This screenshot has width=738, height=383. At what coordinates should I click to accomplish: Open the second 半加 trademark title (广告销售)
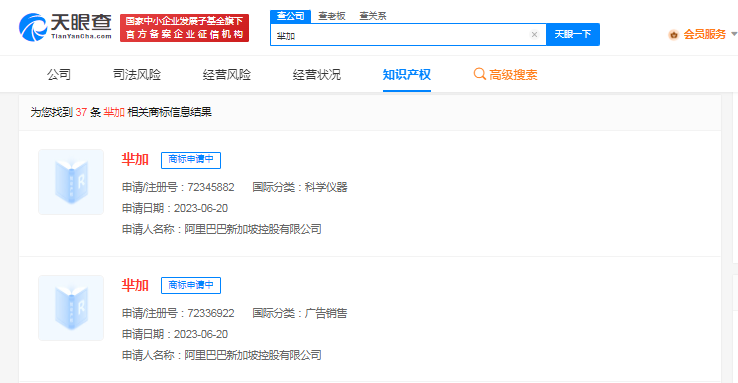[x=135, y=285]
